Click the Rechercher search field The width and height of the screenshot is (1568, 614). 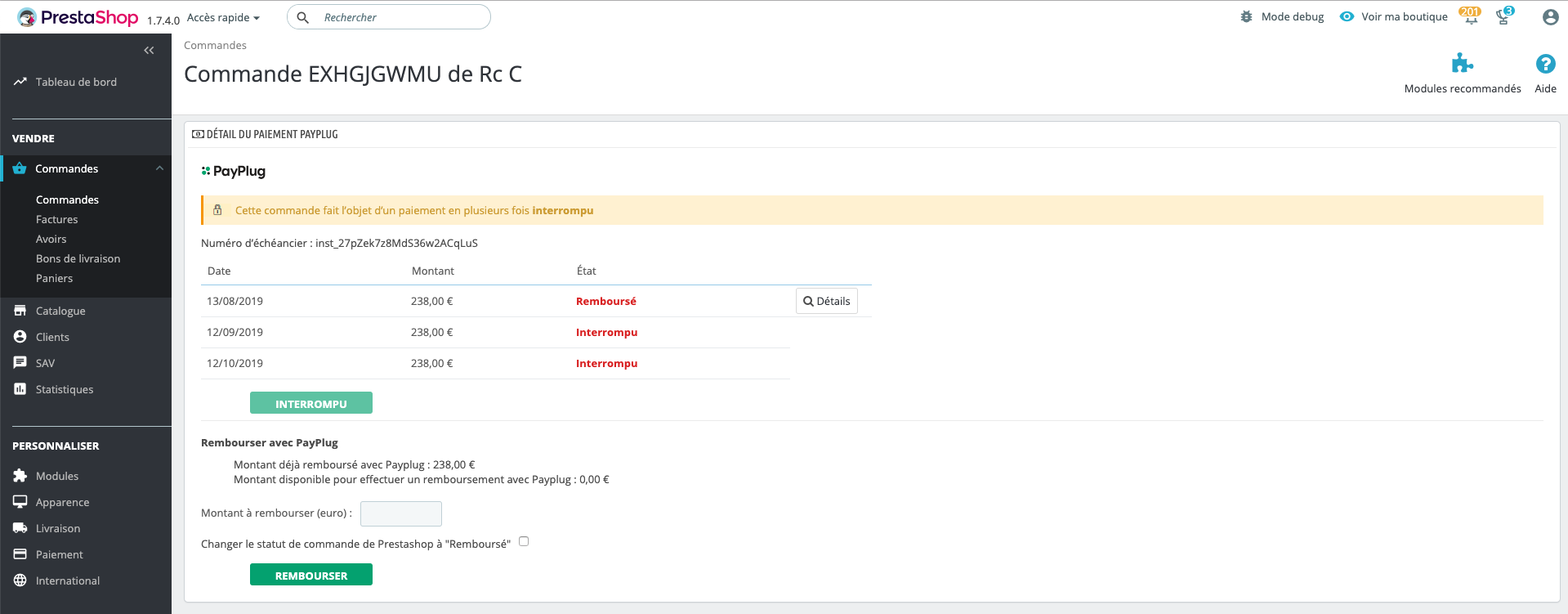click(389, 17)
